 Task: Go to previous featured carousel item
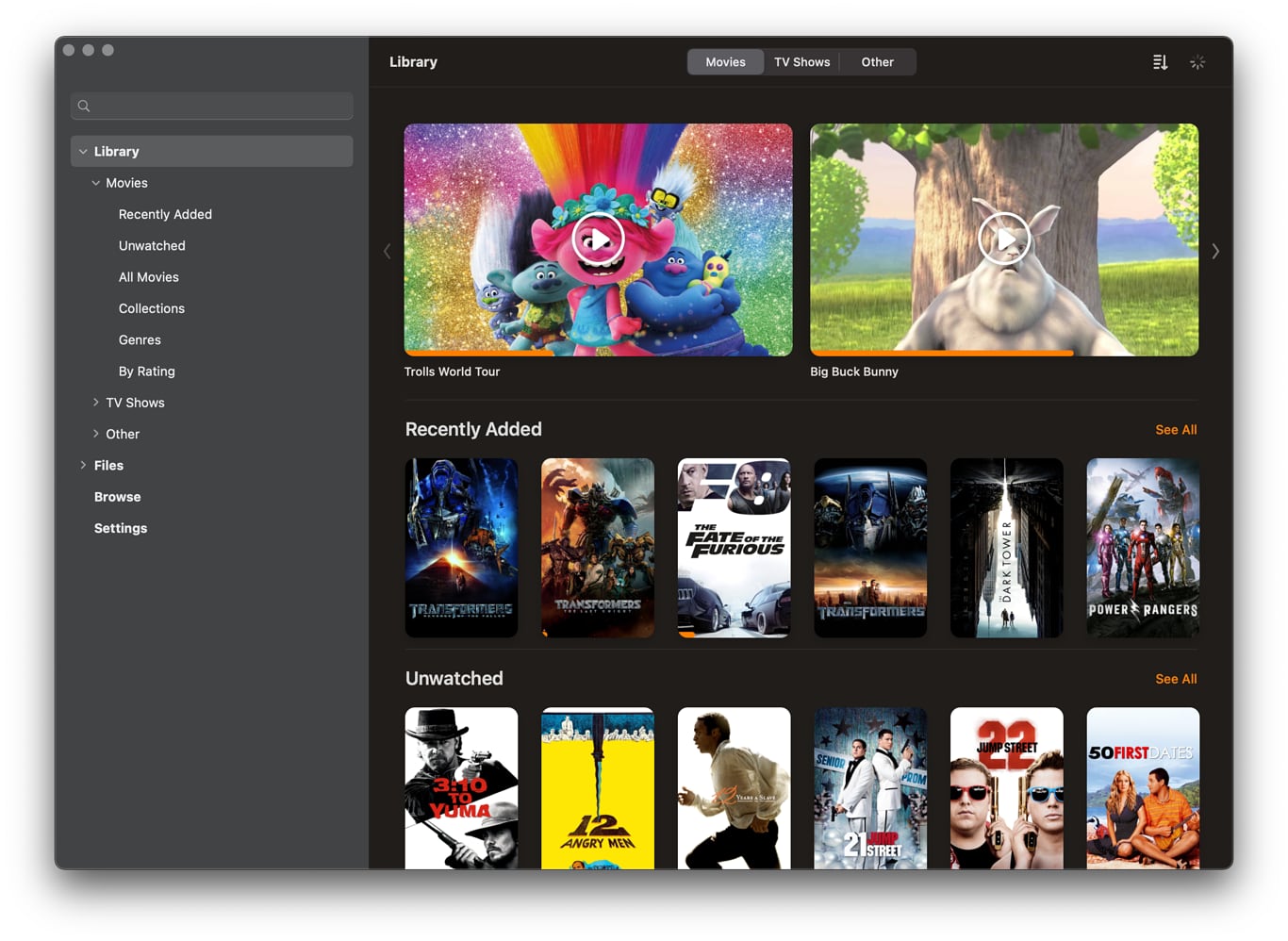point(387,251)
